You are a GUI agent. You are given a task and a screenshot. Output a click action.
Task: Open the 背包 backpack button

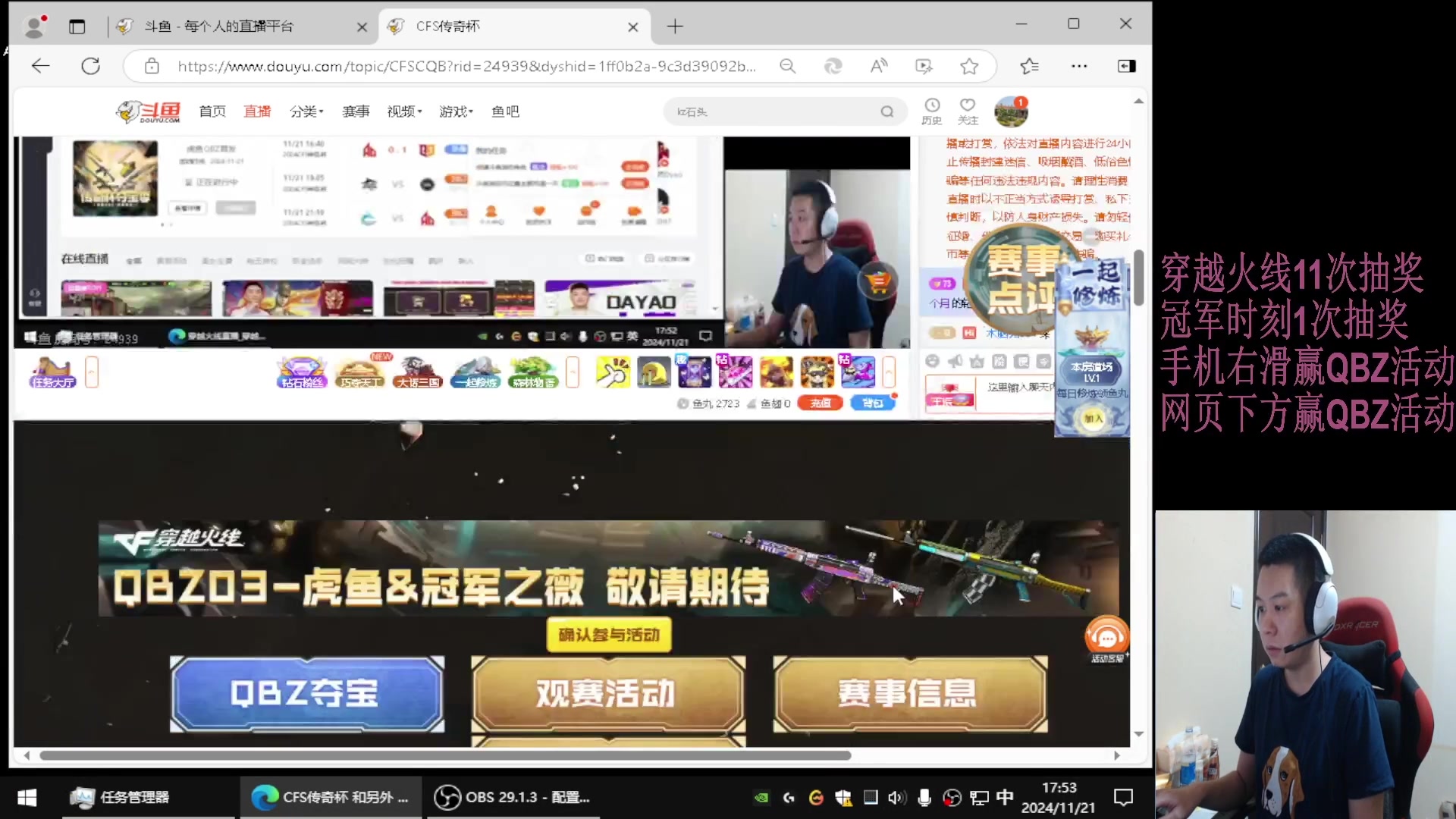(873, 403)
